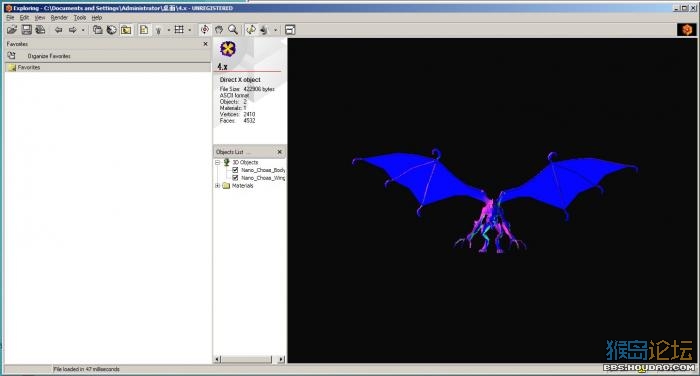The height and width of the screenshot is (376, 700).
Task: Click the blue dragon model in viewport
Action: click(x=494, y=201)
